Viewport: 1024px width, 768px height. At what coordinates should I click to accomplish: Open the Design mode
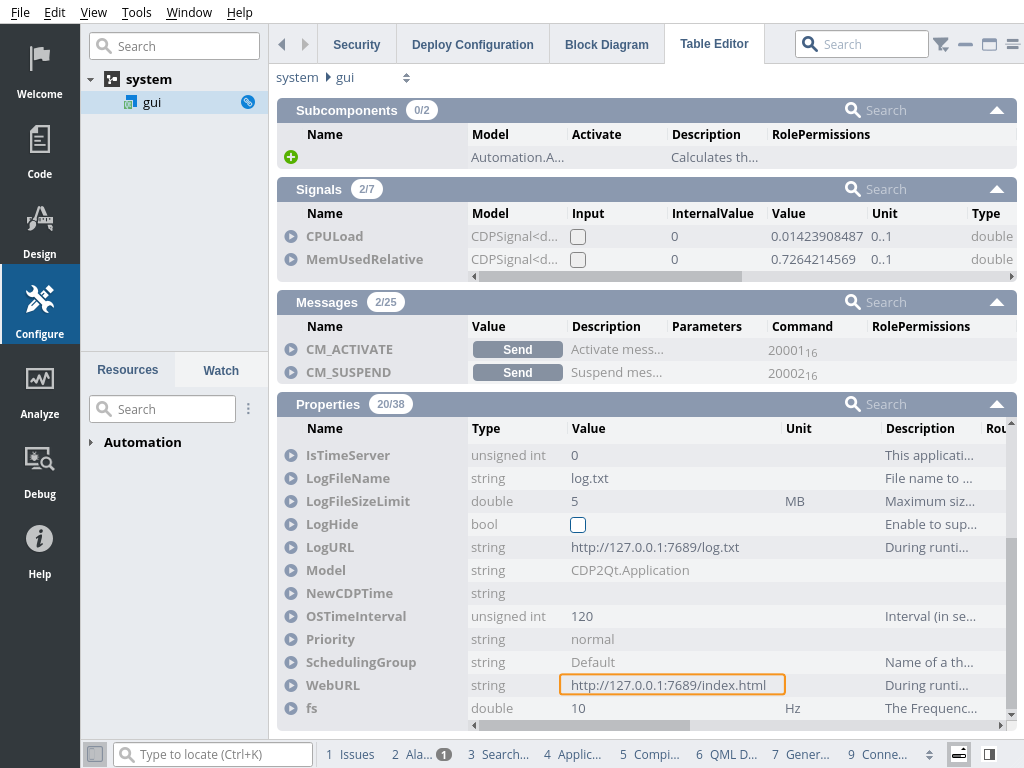40,230
